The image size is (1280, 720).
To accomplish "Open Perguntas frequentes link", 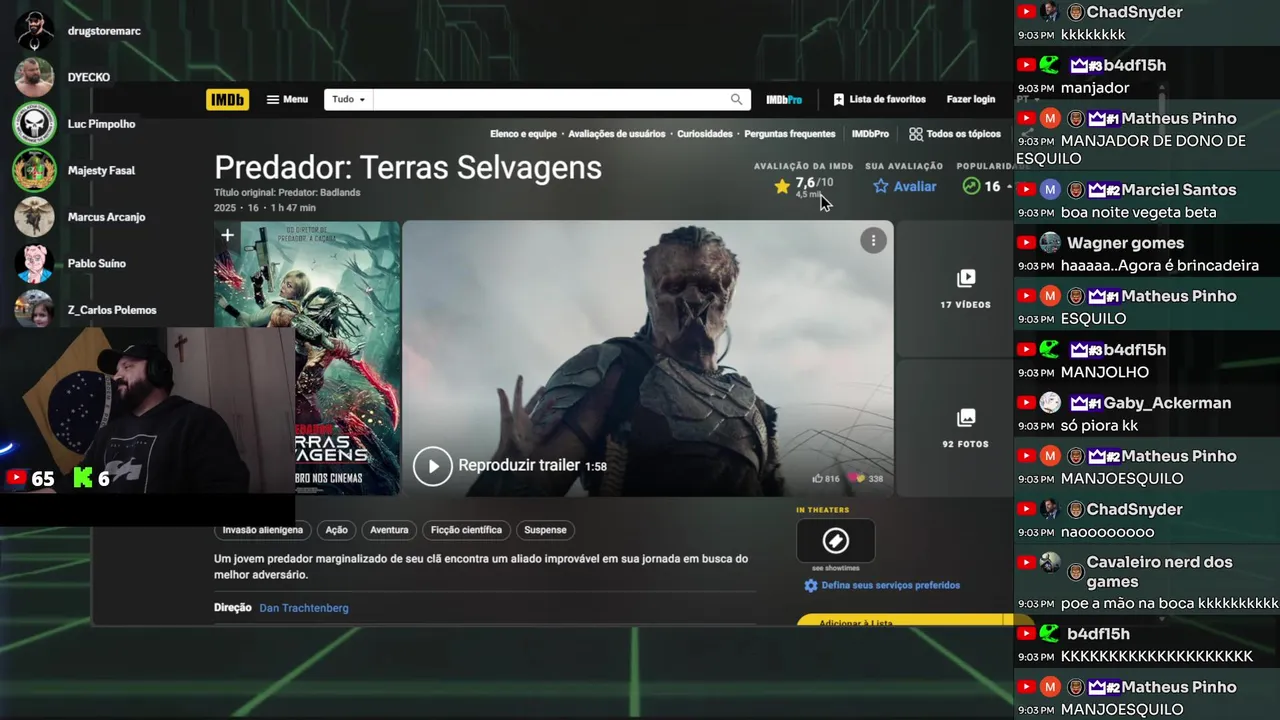I will 790,134.
